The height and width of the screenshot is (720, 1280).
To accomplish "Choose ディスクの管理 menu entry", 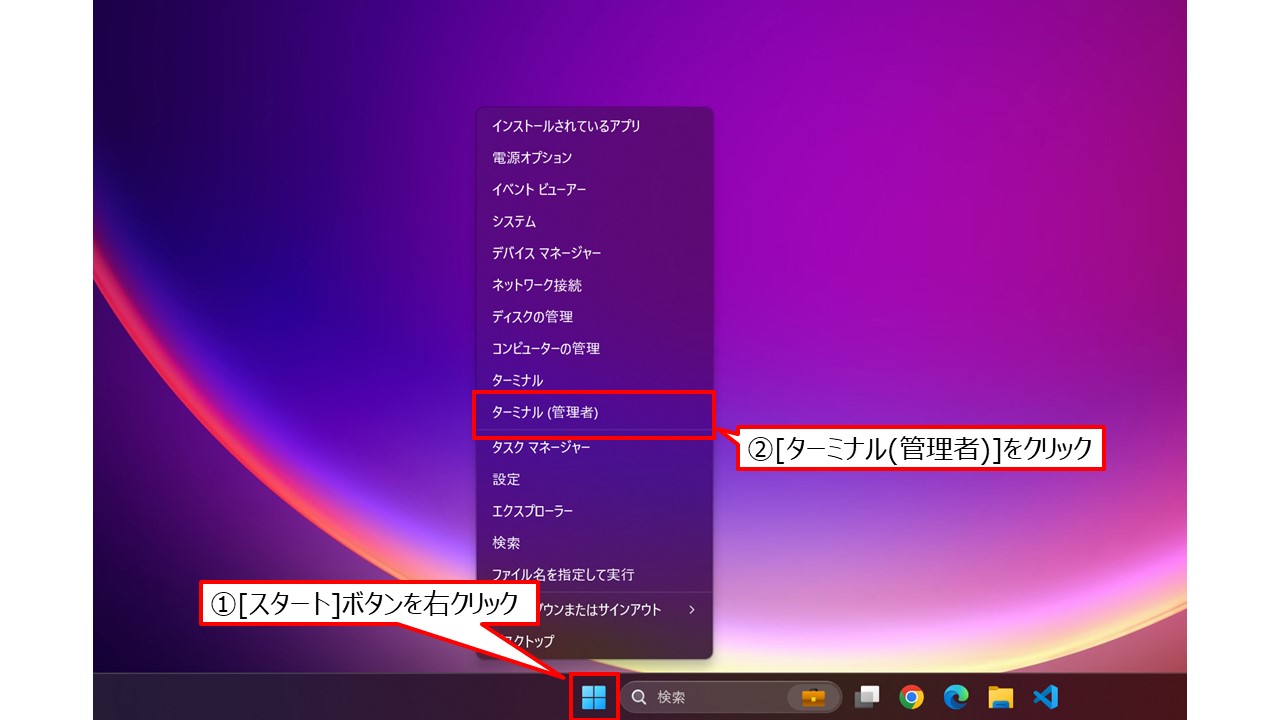I will click(x=594, y=317).
